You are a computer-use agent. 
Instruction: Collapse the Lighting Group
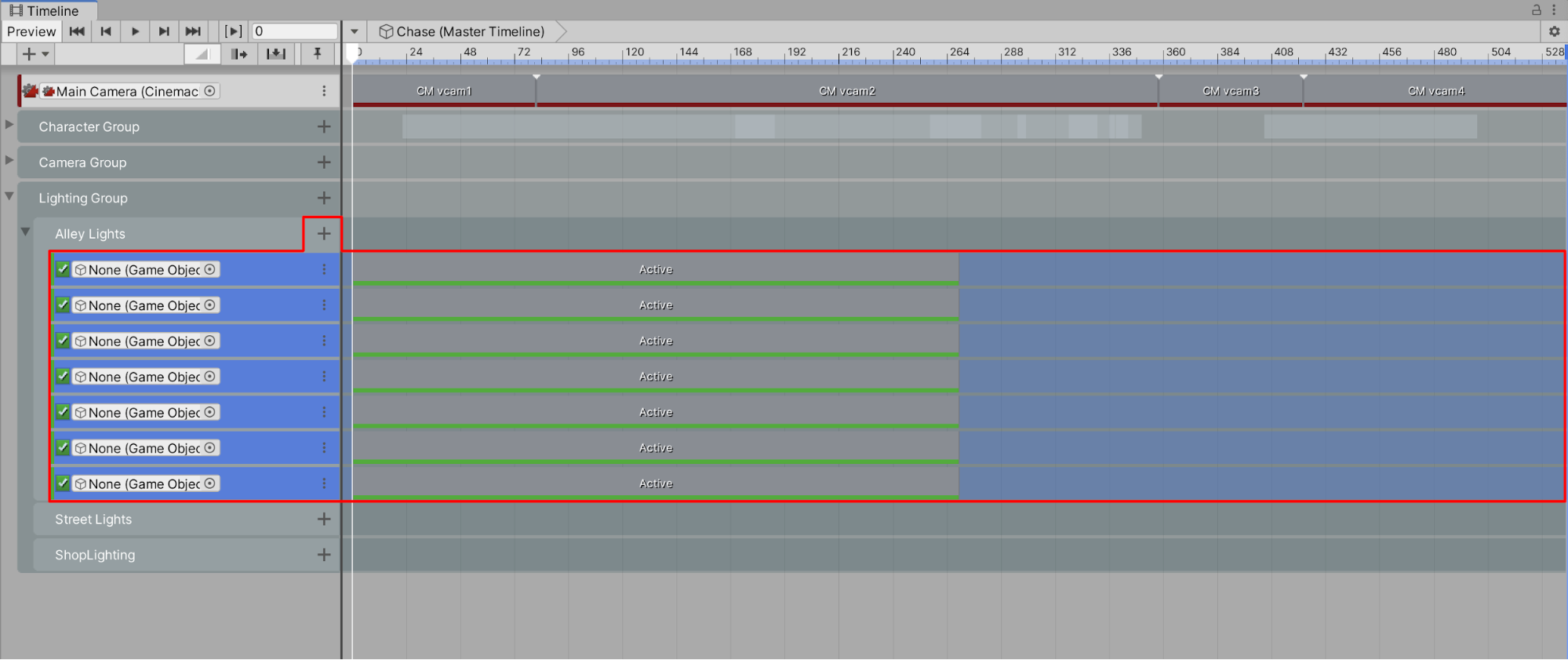pyautogui.click(x=9, y=196)
